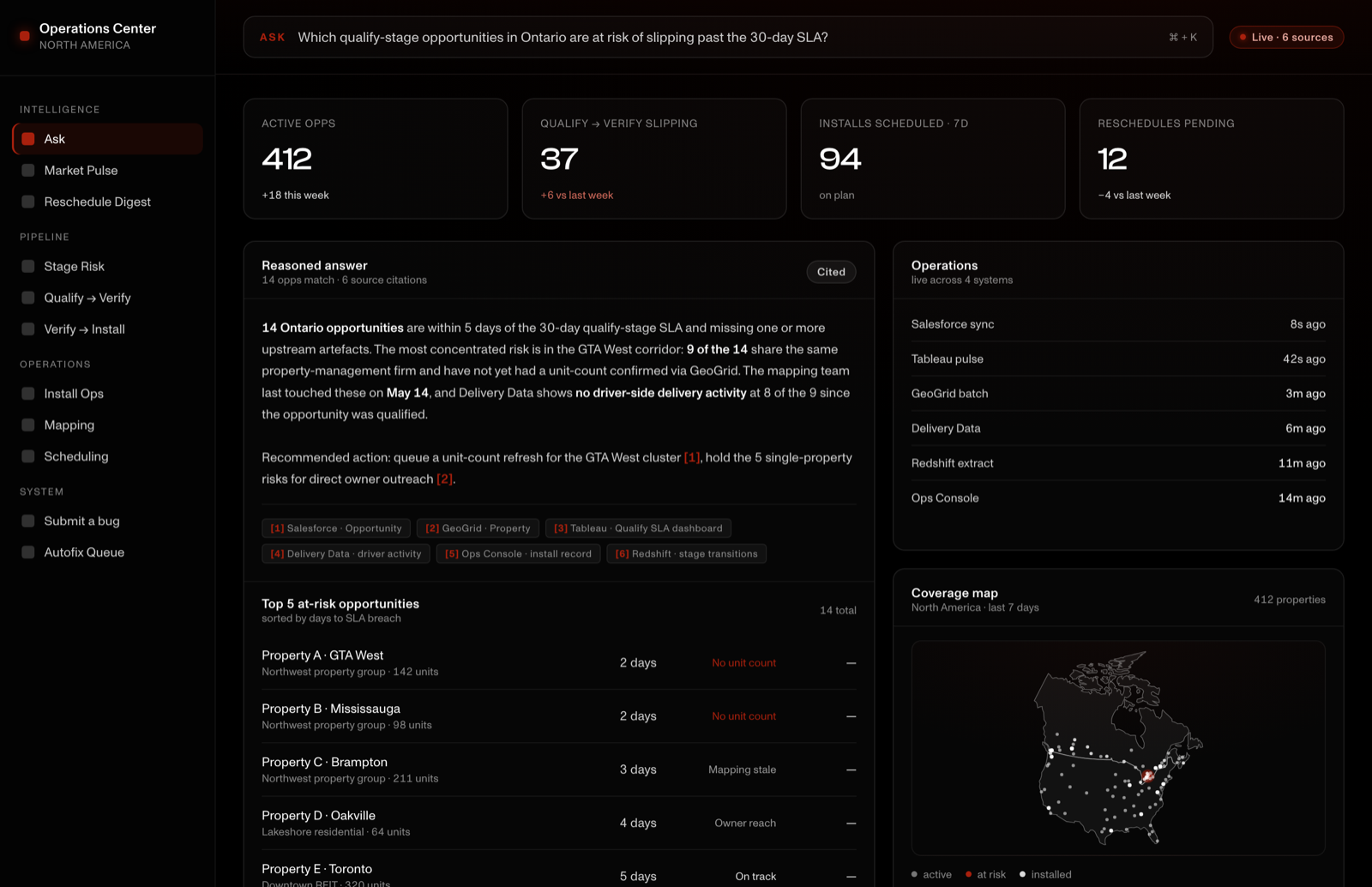
Task: Click the Redshift extract row
Action: click(x=1118, y=463)
